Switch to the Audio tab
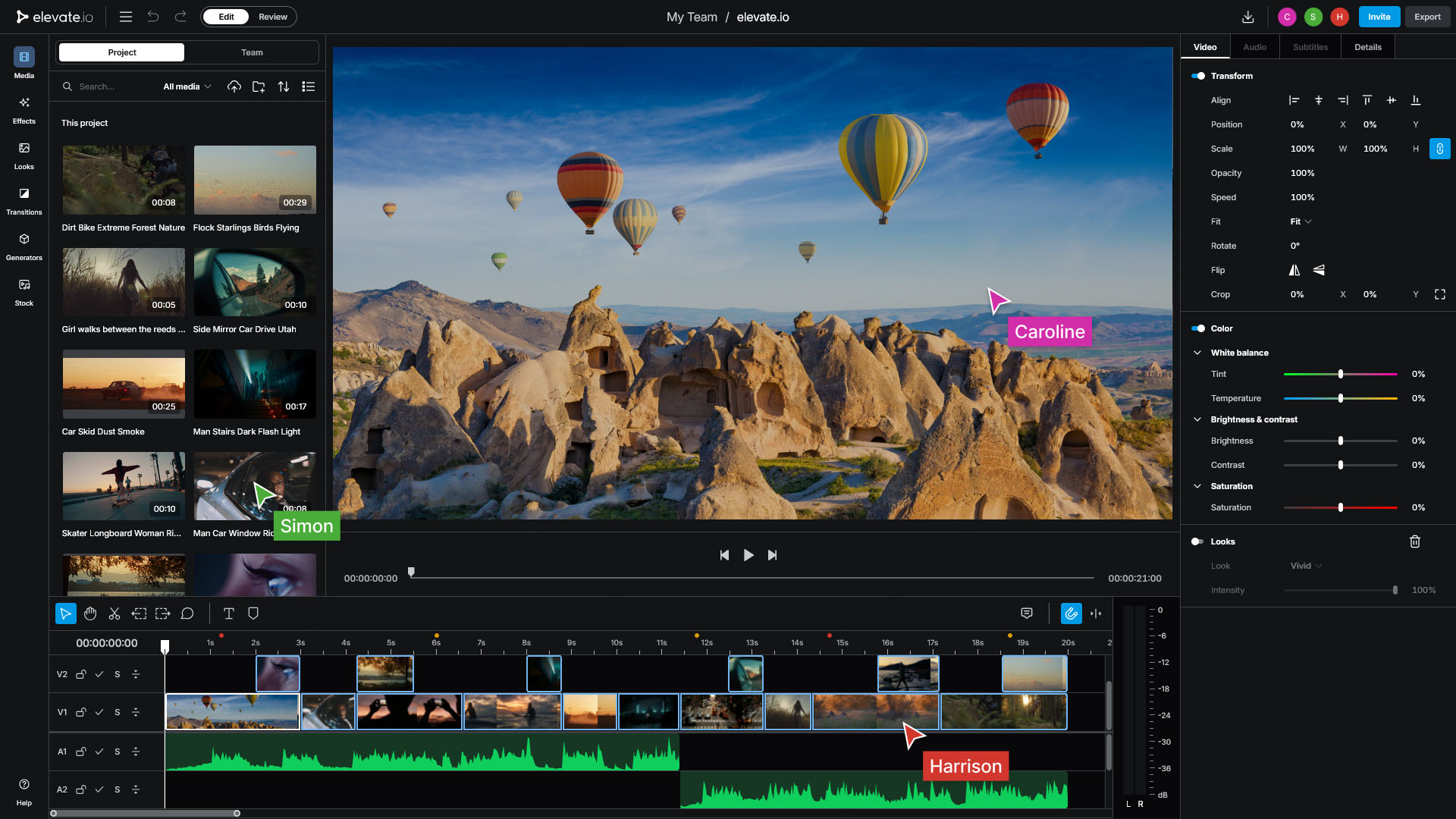1456x819 pixels. click(1254, 47)
